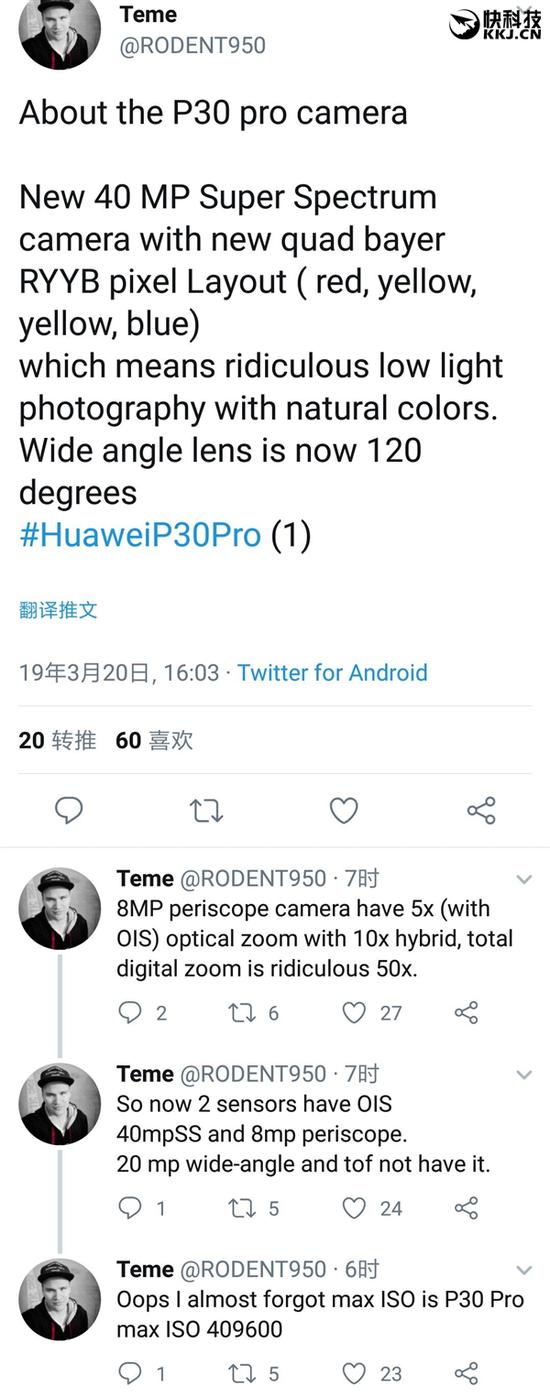This screenshot has width=550, height=1397.
Task: View the 60 喜欢 likes list
Action: pos(155,740)
